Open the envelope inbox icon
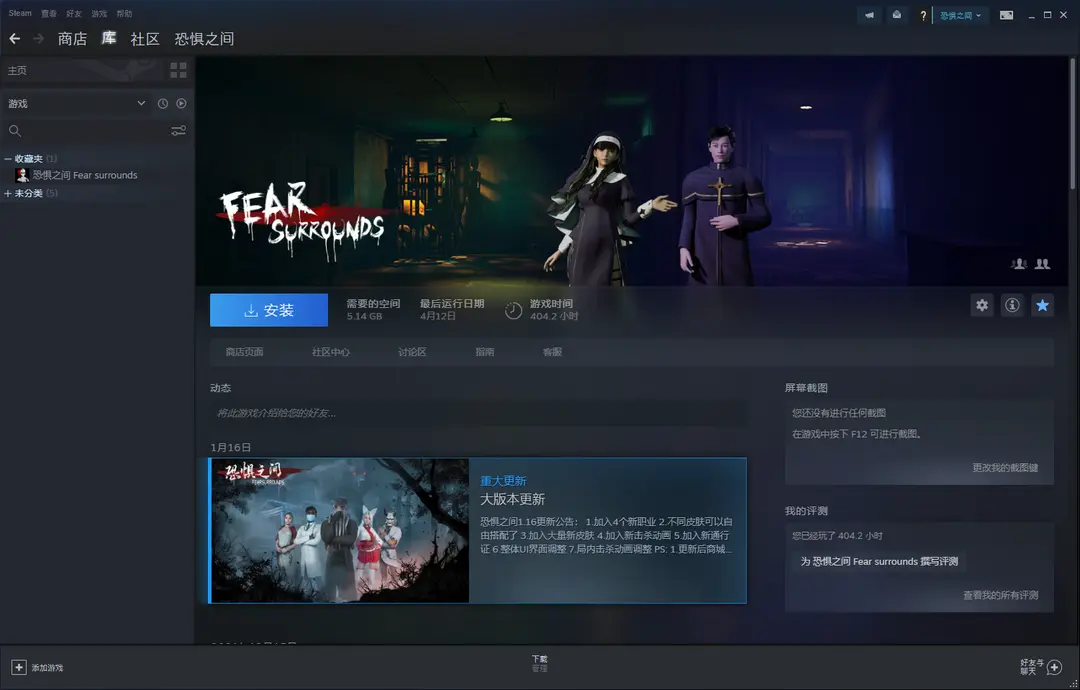Image resolution: width=1080 pixels, height=690 pixels. (896, 15)
